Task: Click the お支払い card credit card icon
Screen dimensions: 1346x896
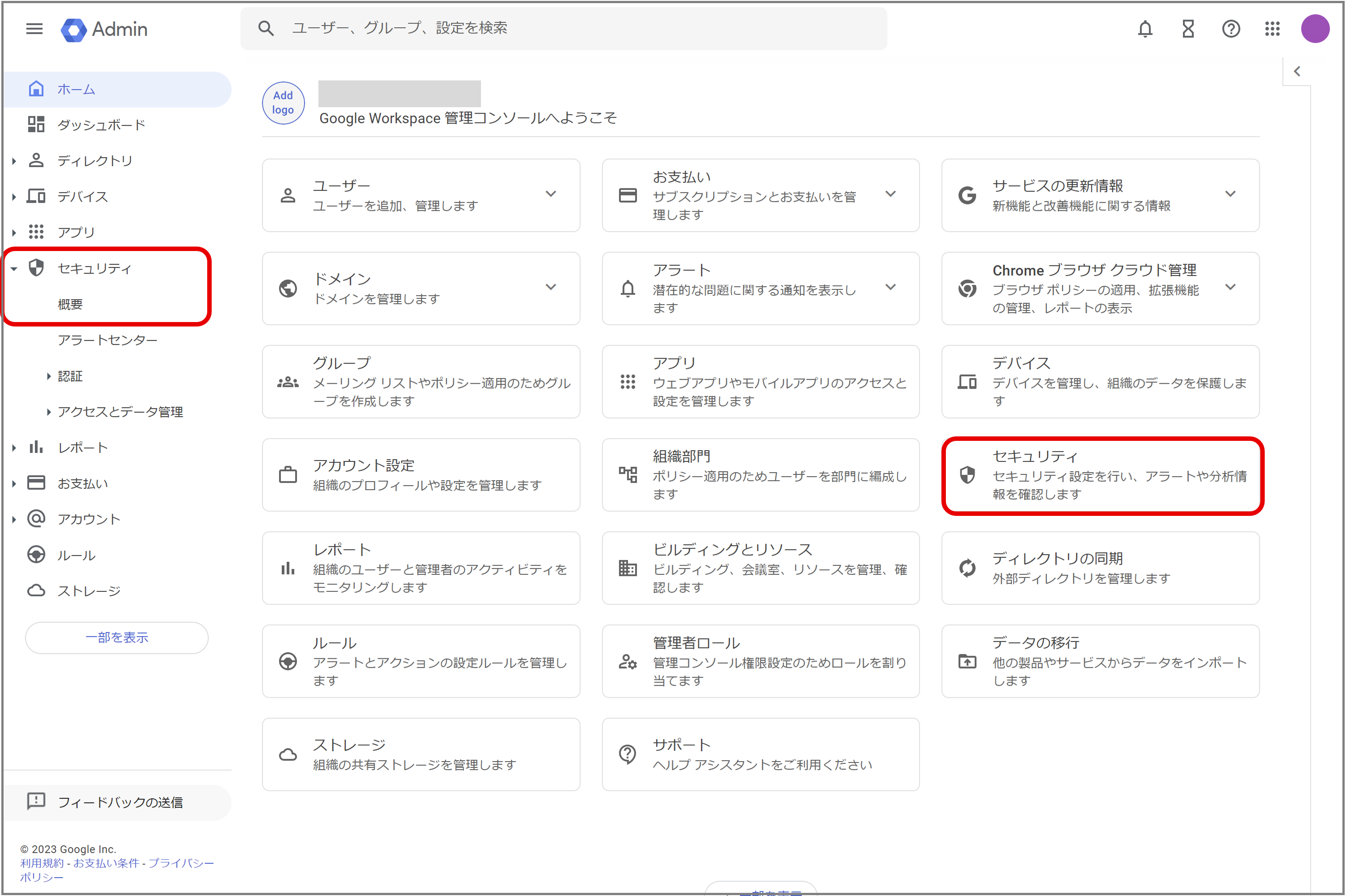Action: tap(627, 196)
